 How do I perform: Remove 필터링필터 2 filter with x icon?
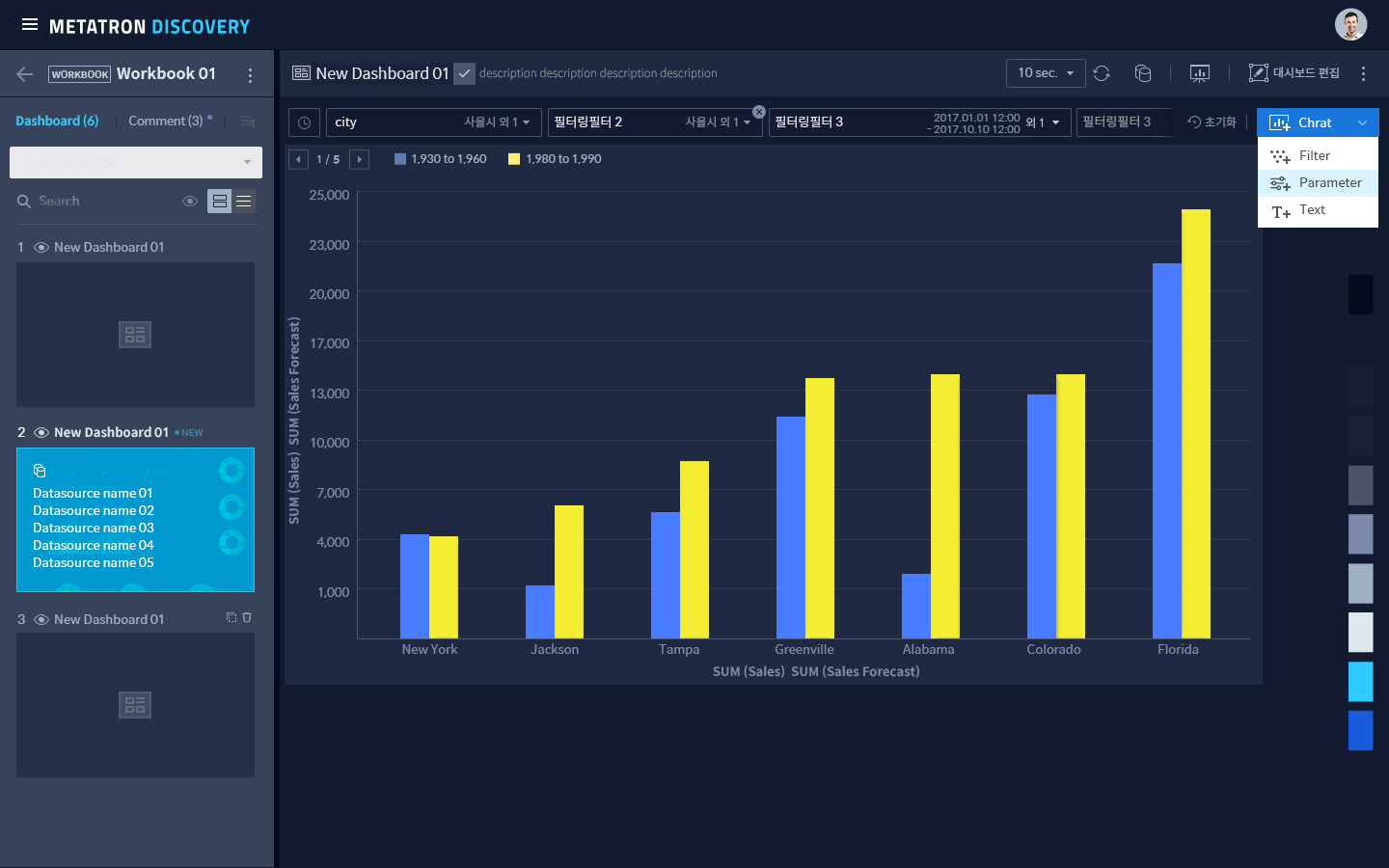[x=759, y=112]
